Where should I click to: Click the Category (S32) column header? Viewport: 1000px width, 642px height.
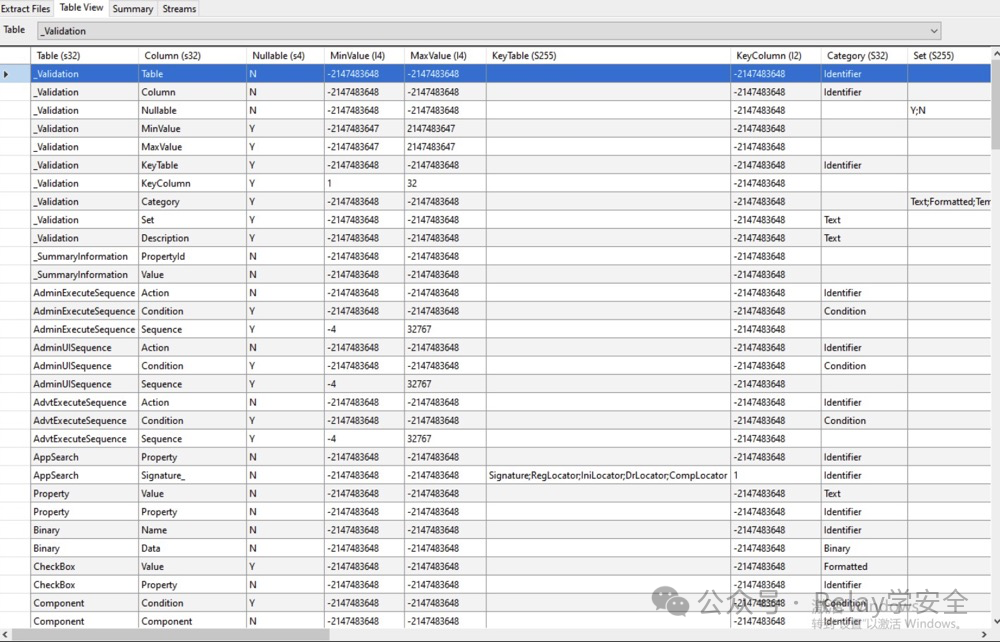point(864,55)
